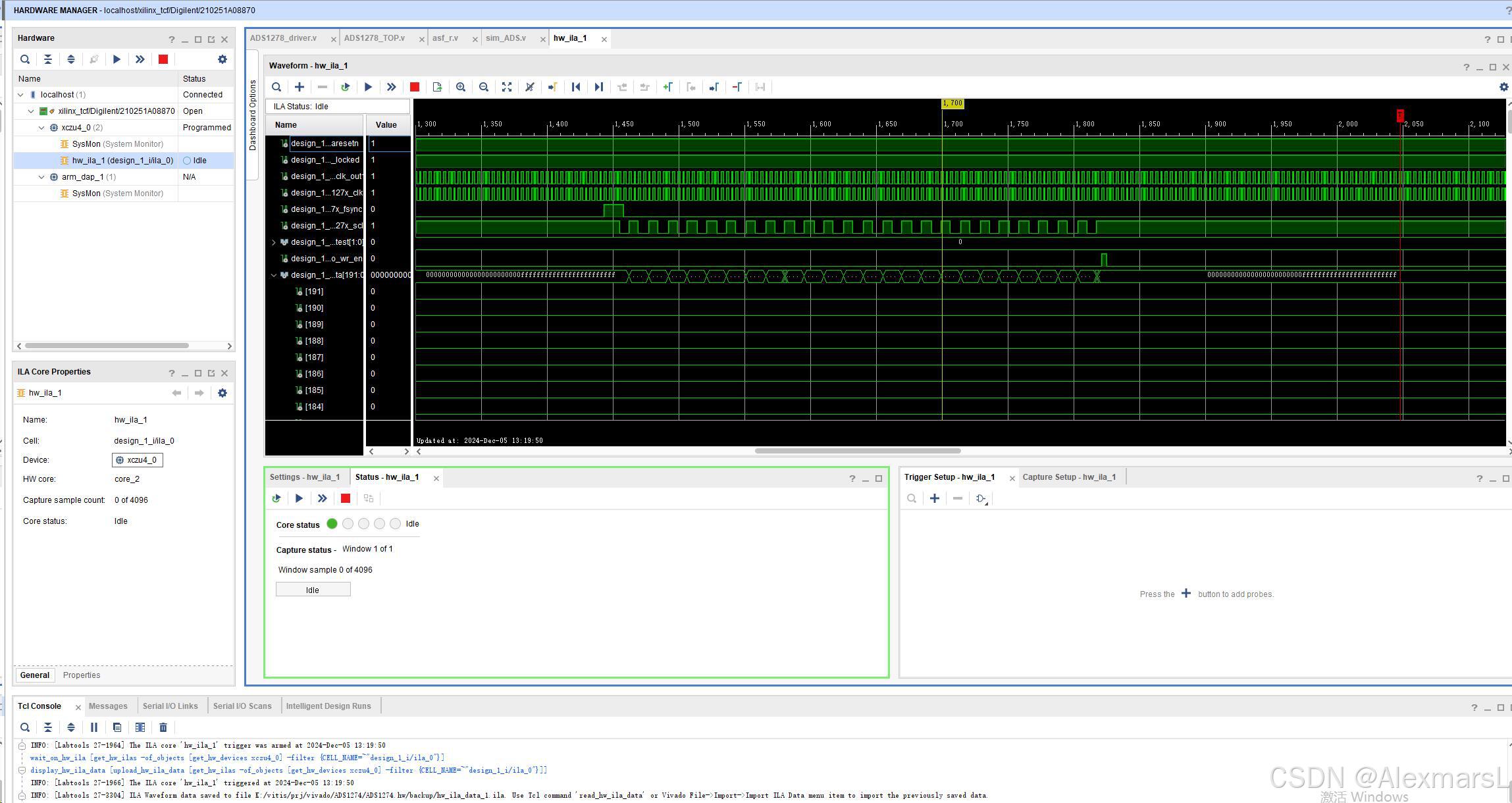Screen dimensions: 1512x803
Task: Click red Stop Trigger in waveform toolbar
Action: 415,87
